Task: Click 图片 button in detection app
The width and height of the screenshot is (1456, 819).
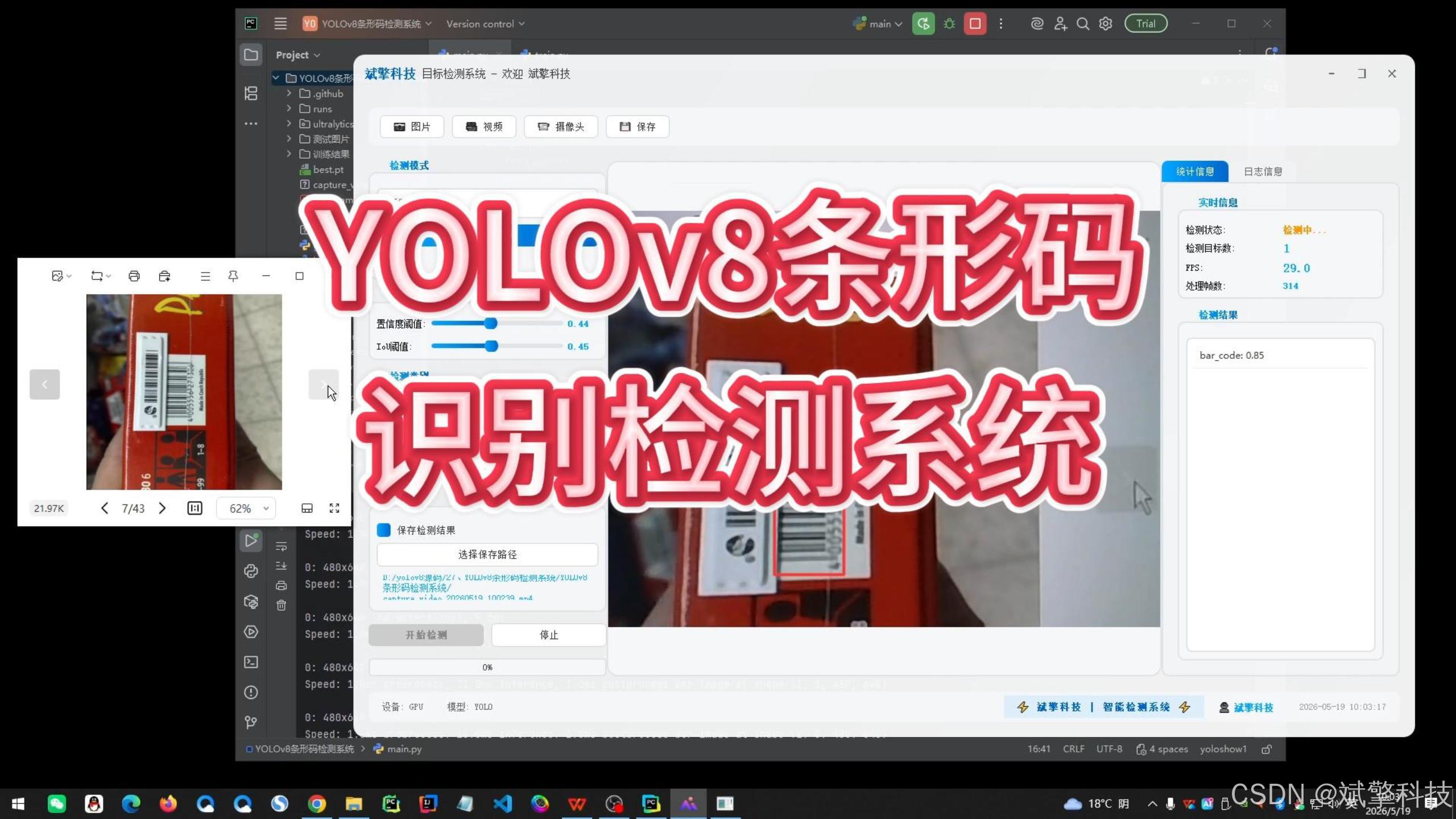Action: pos(412,126)
